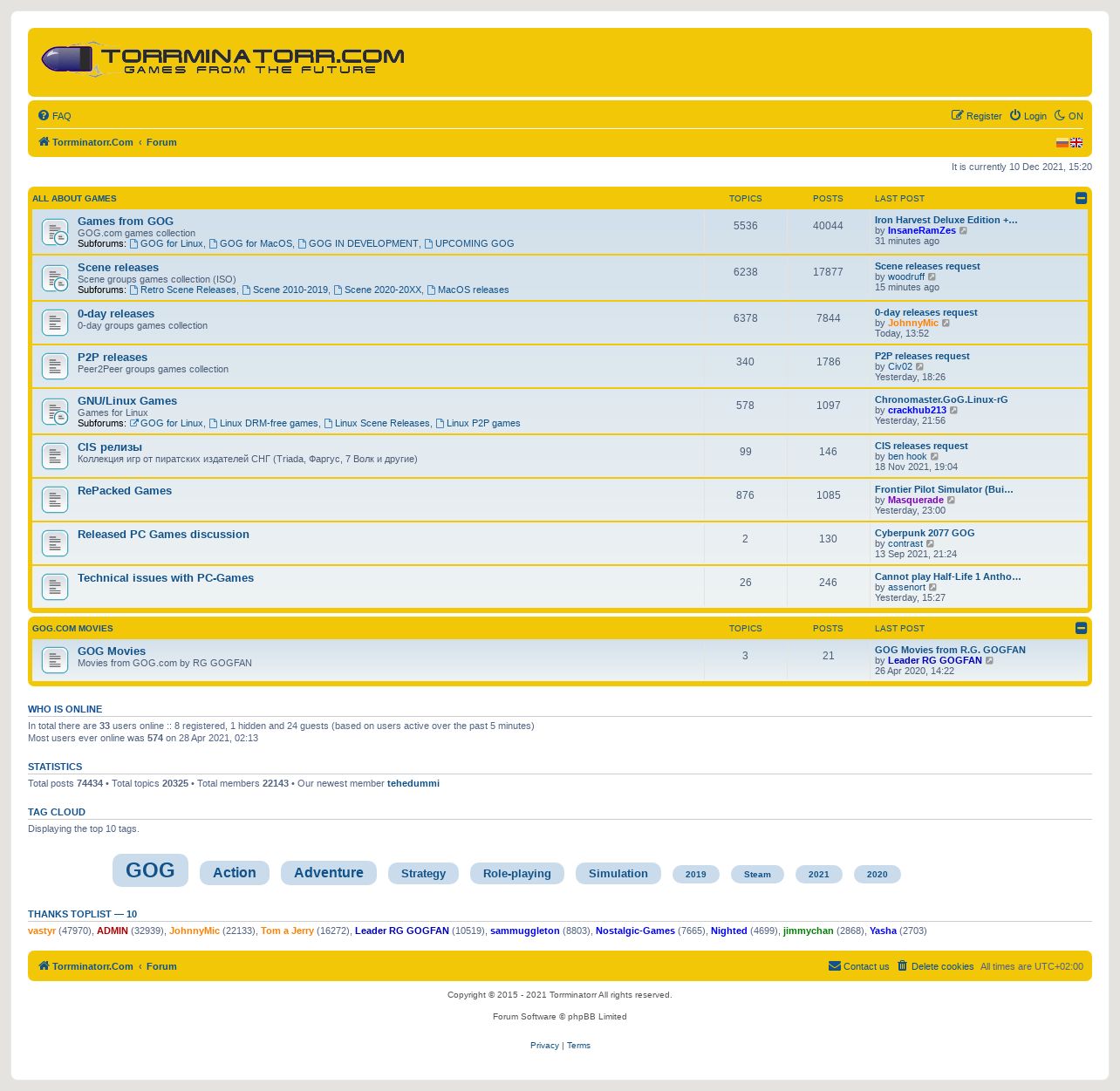Viewport: 1120px width, 1091px height.
Task: Select the Adventure tag
Action: pos(329,873)
